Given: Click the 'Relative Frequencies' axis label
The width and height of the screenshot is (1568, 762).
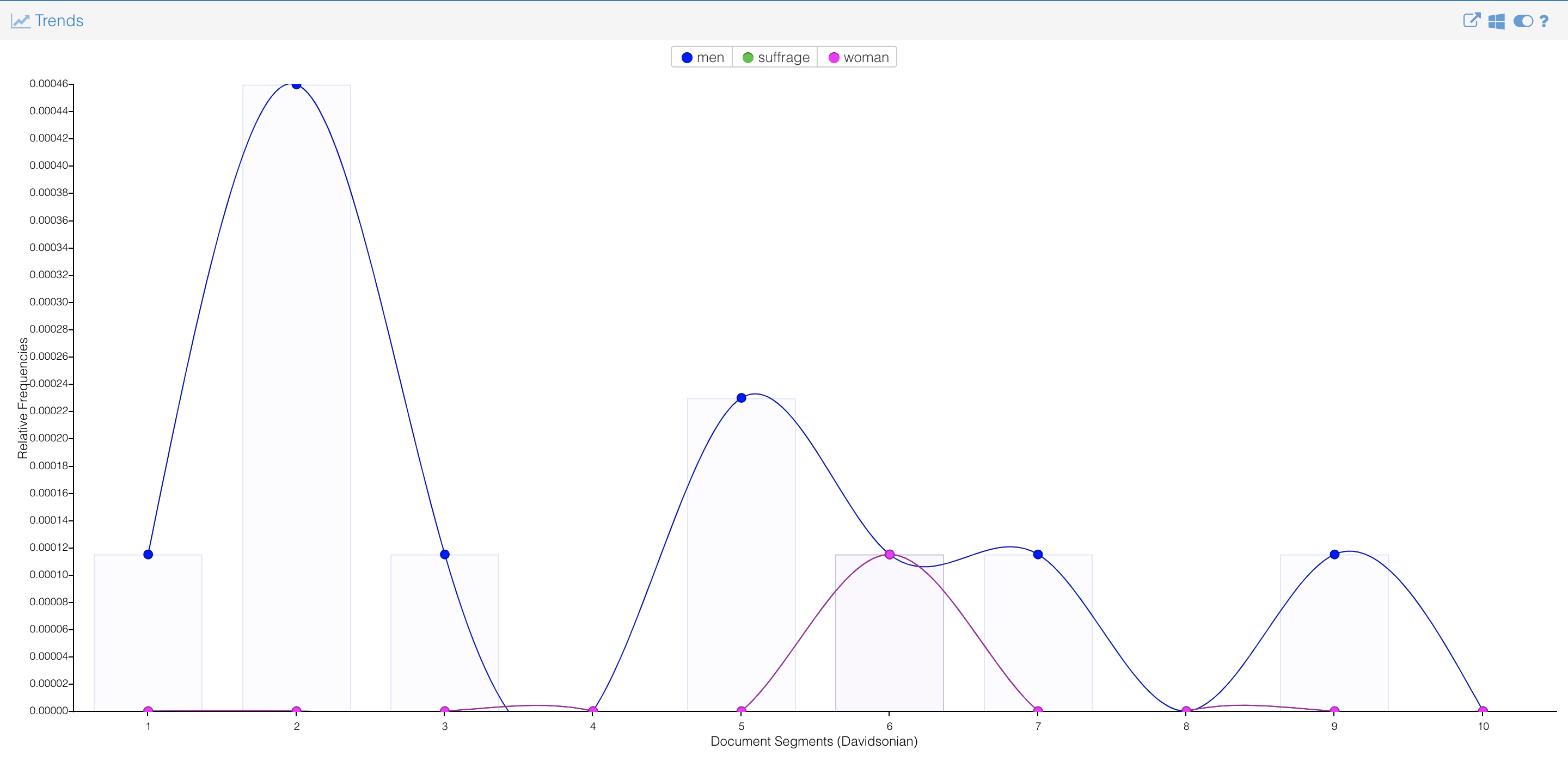Looking at the screenshot, I should [x=23, y=398].
